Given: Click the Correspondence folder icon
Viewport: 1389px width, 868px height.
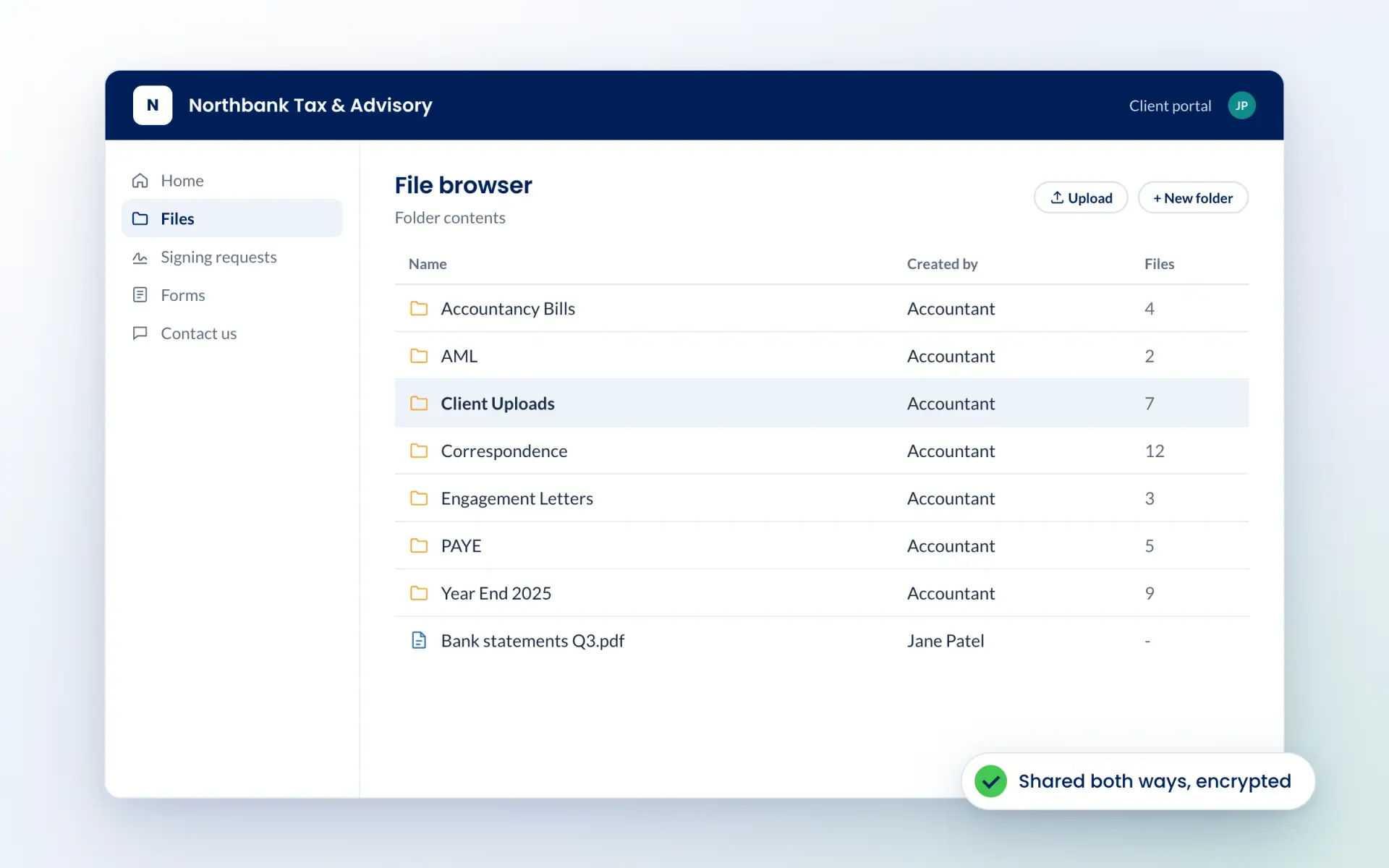Looking at the screenshot, I should (419, 451).
